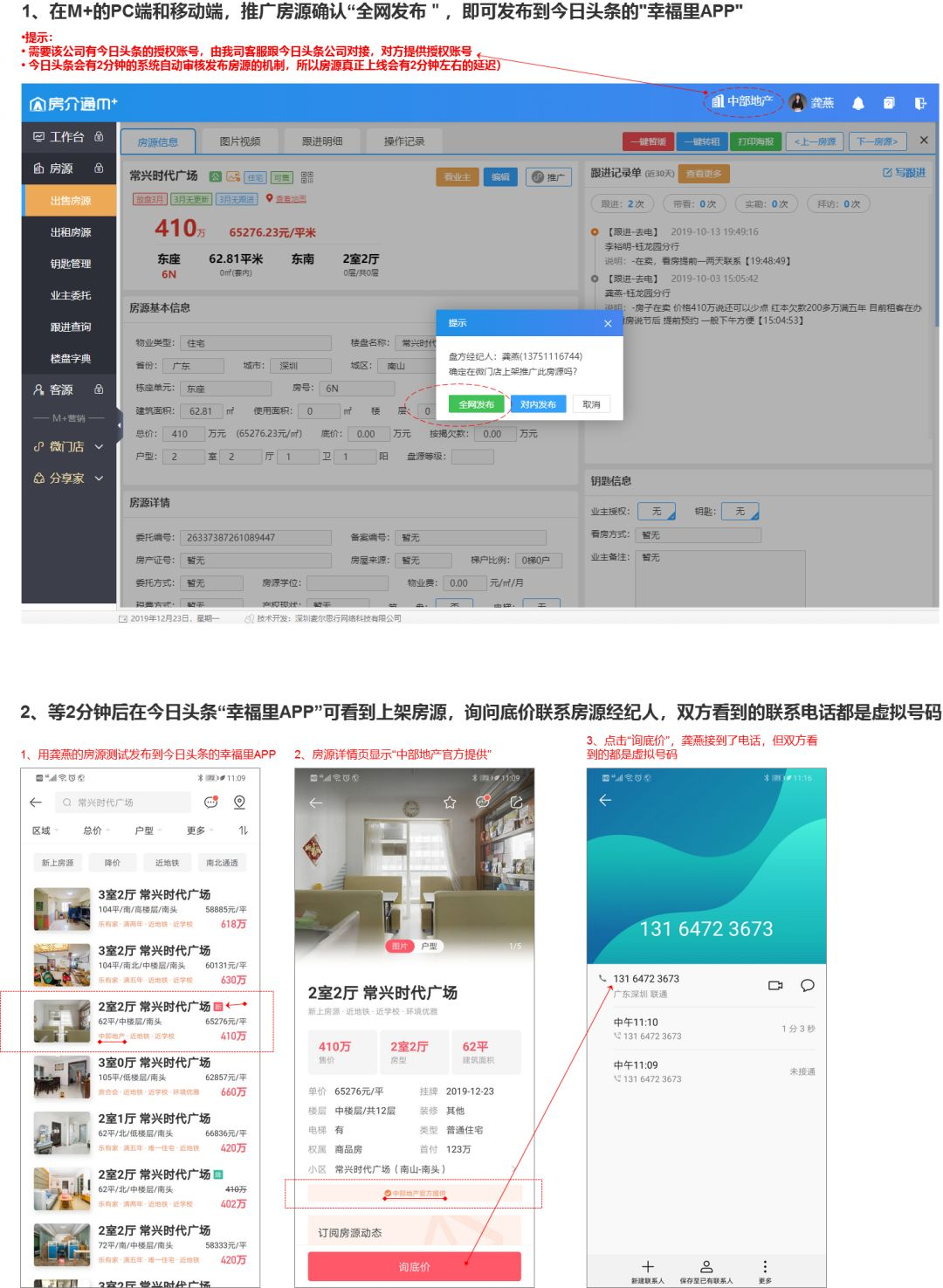Switch to the 户型 photo tab
This screenshot has width=943, height=1288.
(x=429, y=946)
